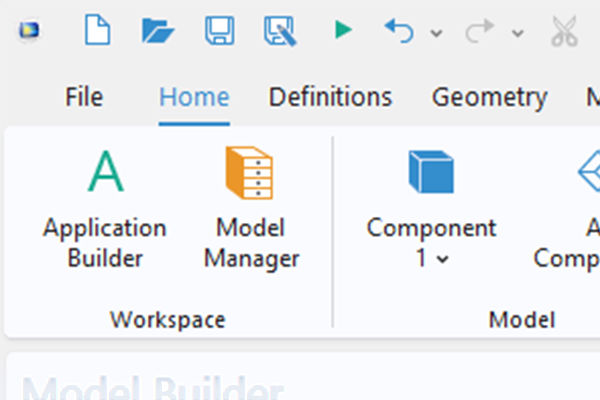The image size is (600, 400).
Task: Click the Save As icon
Action: coord(281,31)
